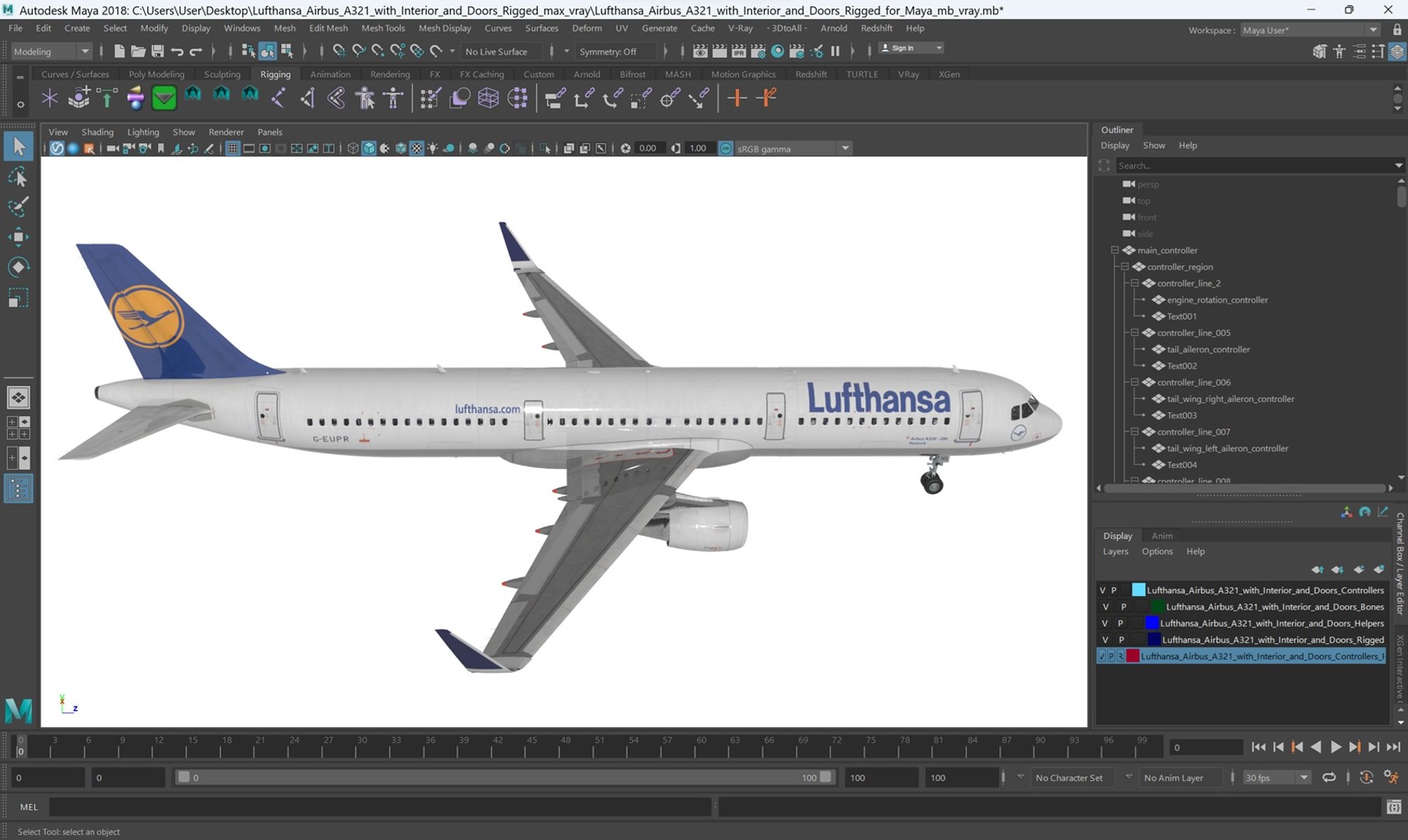The height and width of the screenshot is (840, 1408).
Task: Click the Create IK Handle shelf icon
Action: [x=307, y=98]
